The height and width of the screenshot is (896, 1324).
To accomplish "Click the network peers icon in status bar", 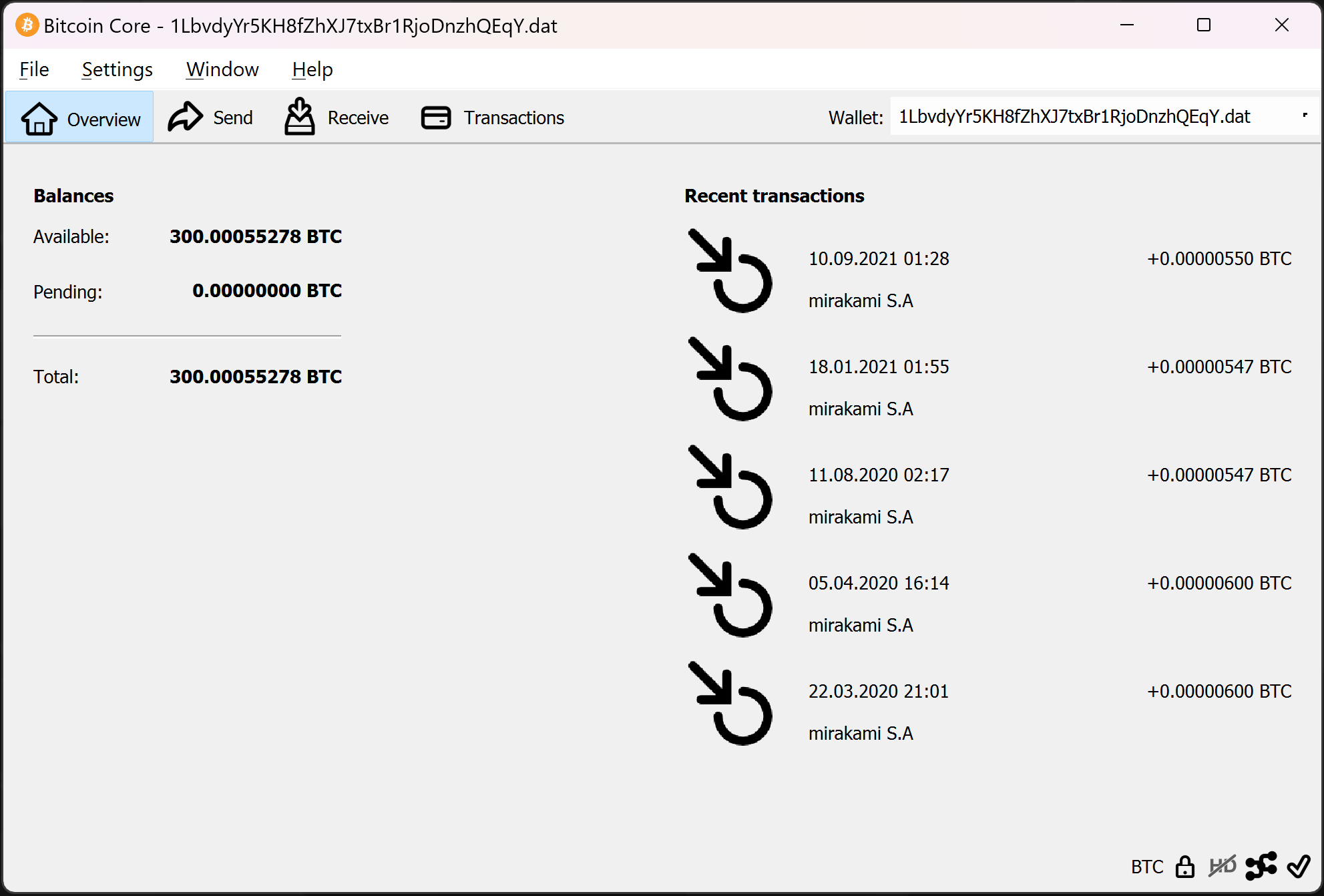I will [1262, 866].
